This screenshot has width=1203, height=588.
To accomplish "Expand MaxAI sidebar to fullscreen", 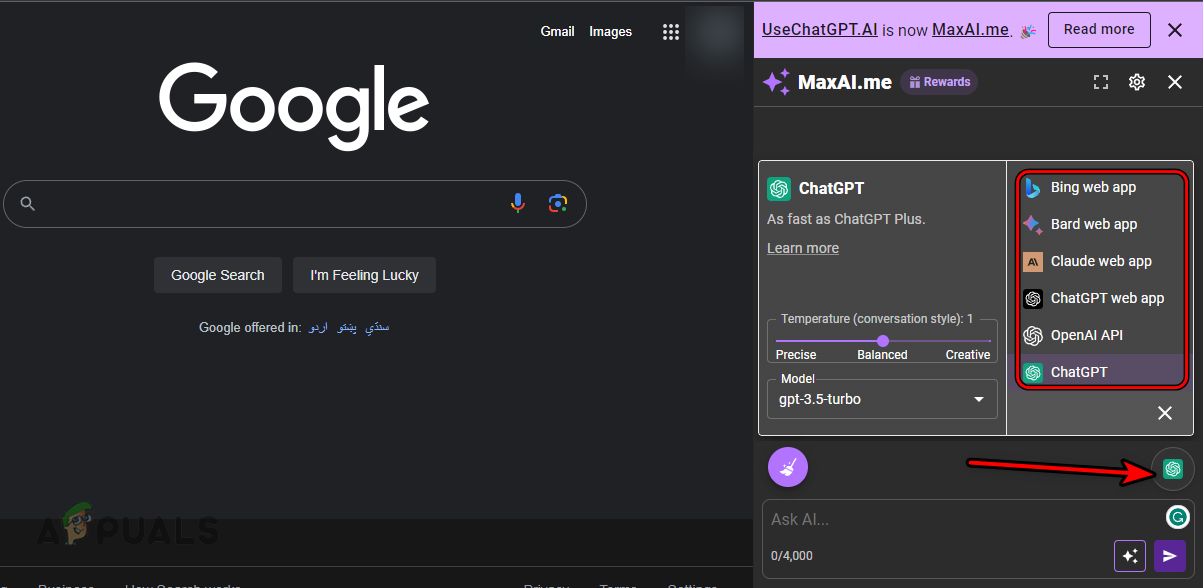I will click(x=1101, y=82).
